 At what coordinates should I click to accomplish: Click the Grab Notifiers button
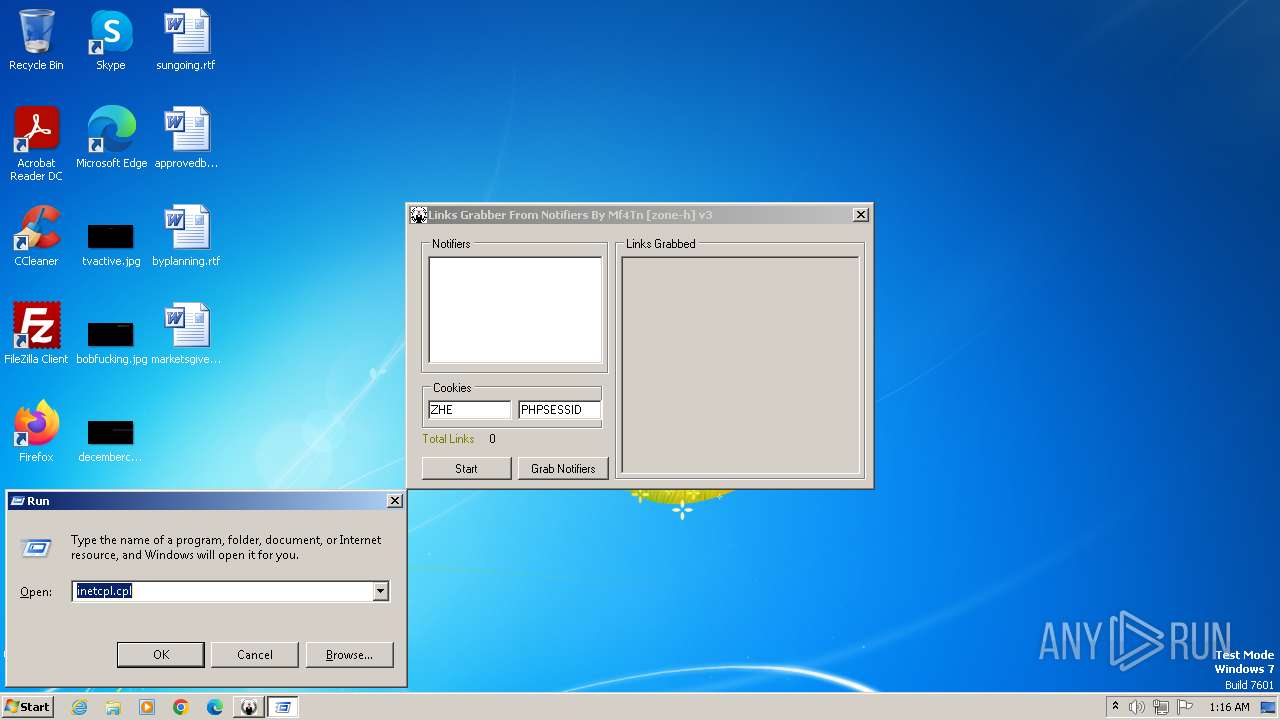coord(563,469)
